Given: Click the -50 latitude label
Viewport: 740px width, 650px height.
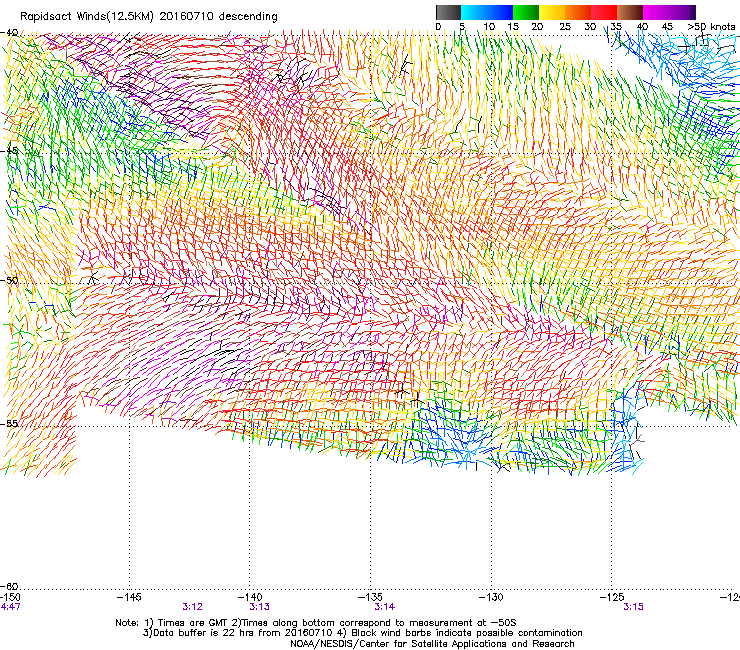Looking at the screenshot, I should pyautogui.click(x=9, y=280).
